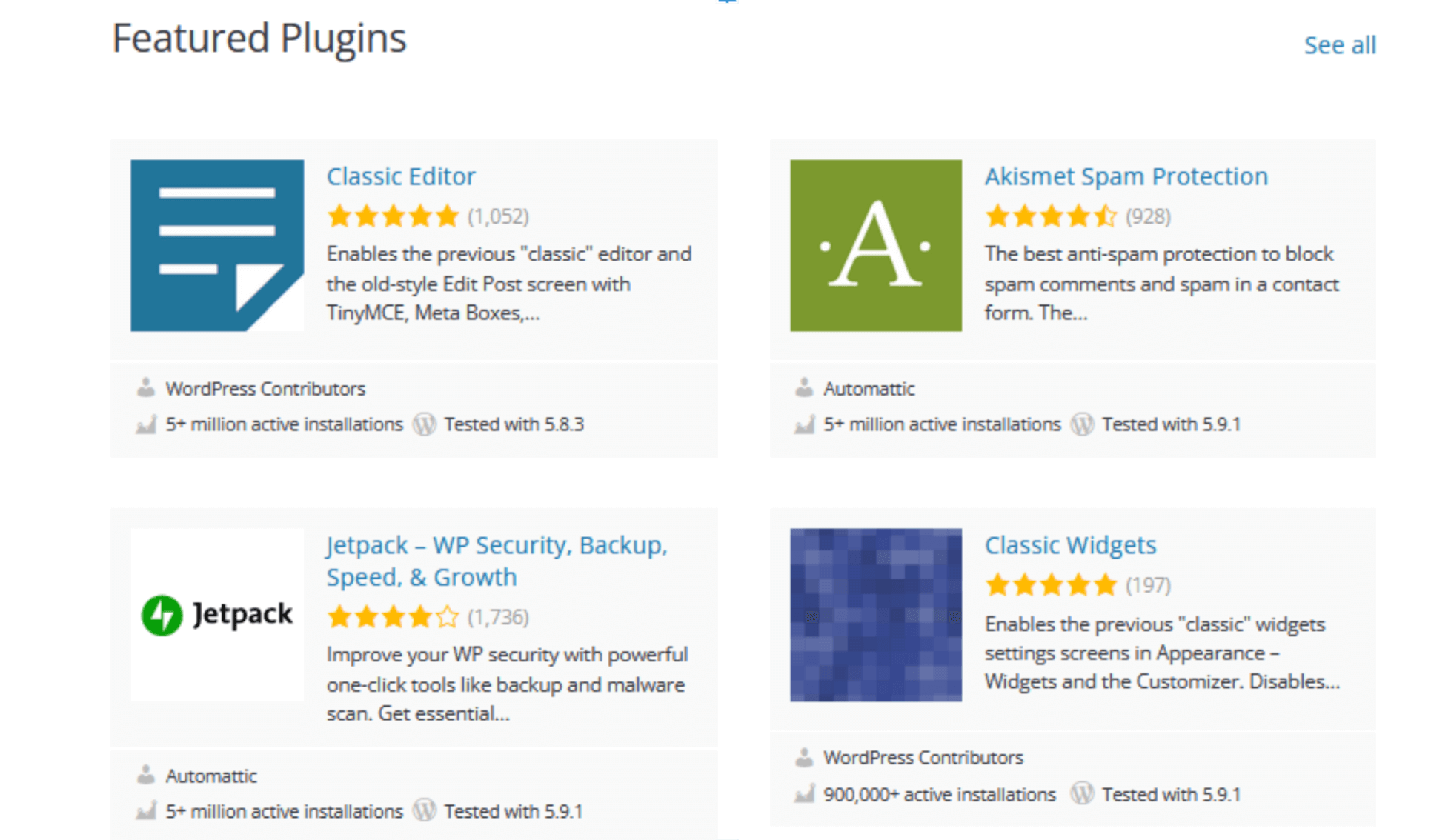Click the Jetpack logo image
The width and height of the screenshot is (1451, 840).
pos(217,615)
